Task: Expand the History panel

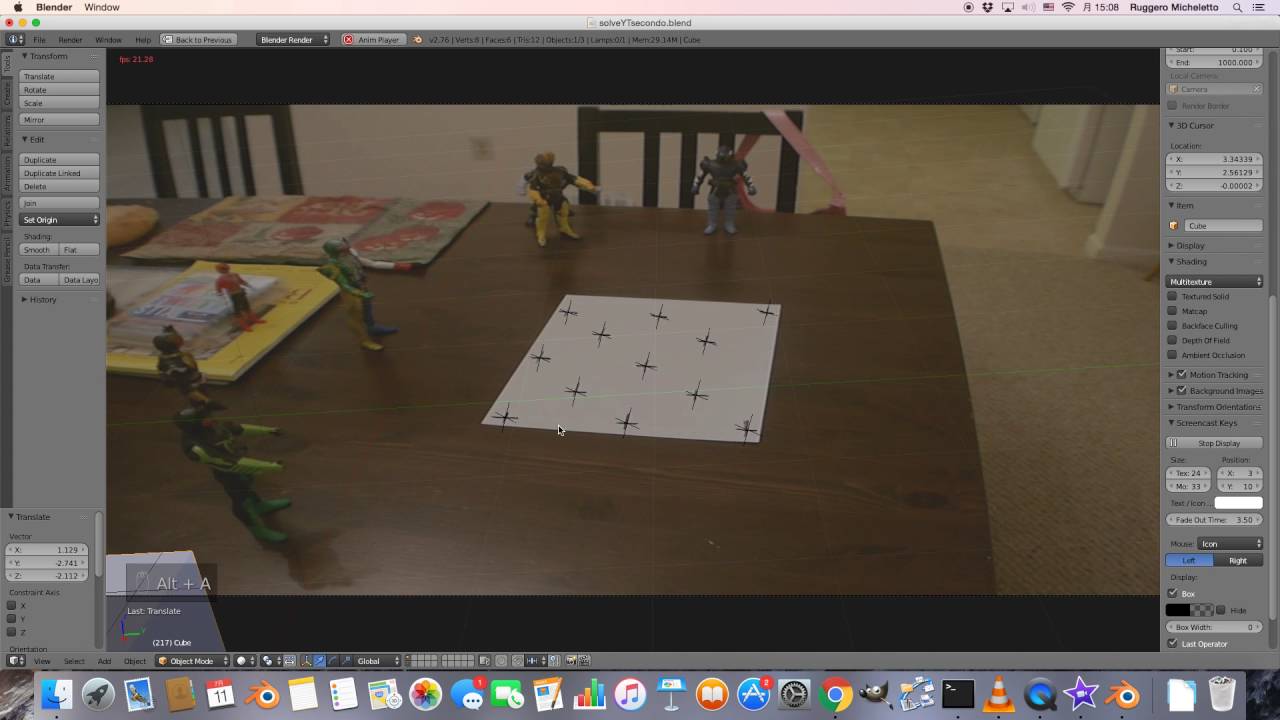Action: (x=43, y=300)
